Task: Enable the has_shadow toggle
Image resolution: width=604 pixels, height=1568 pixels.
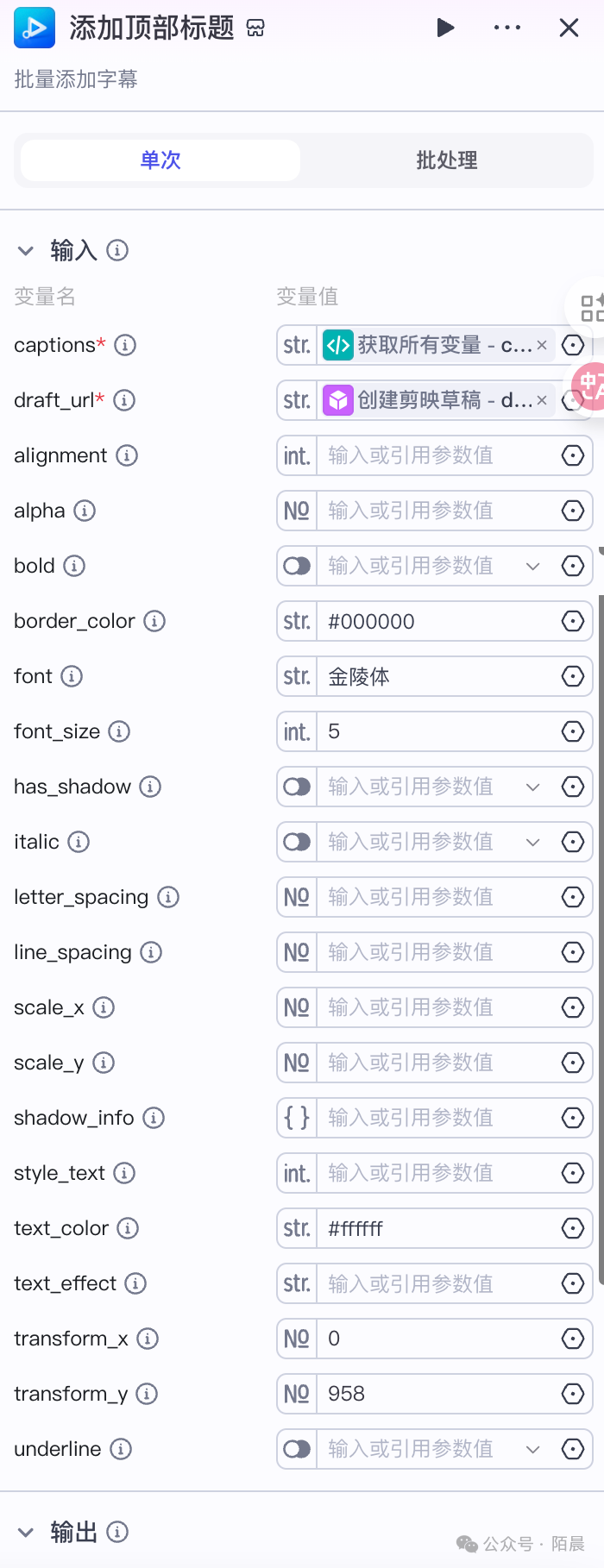Action: [297, 787]
